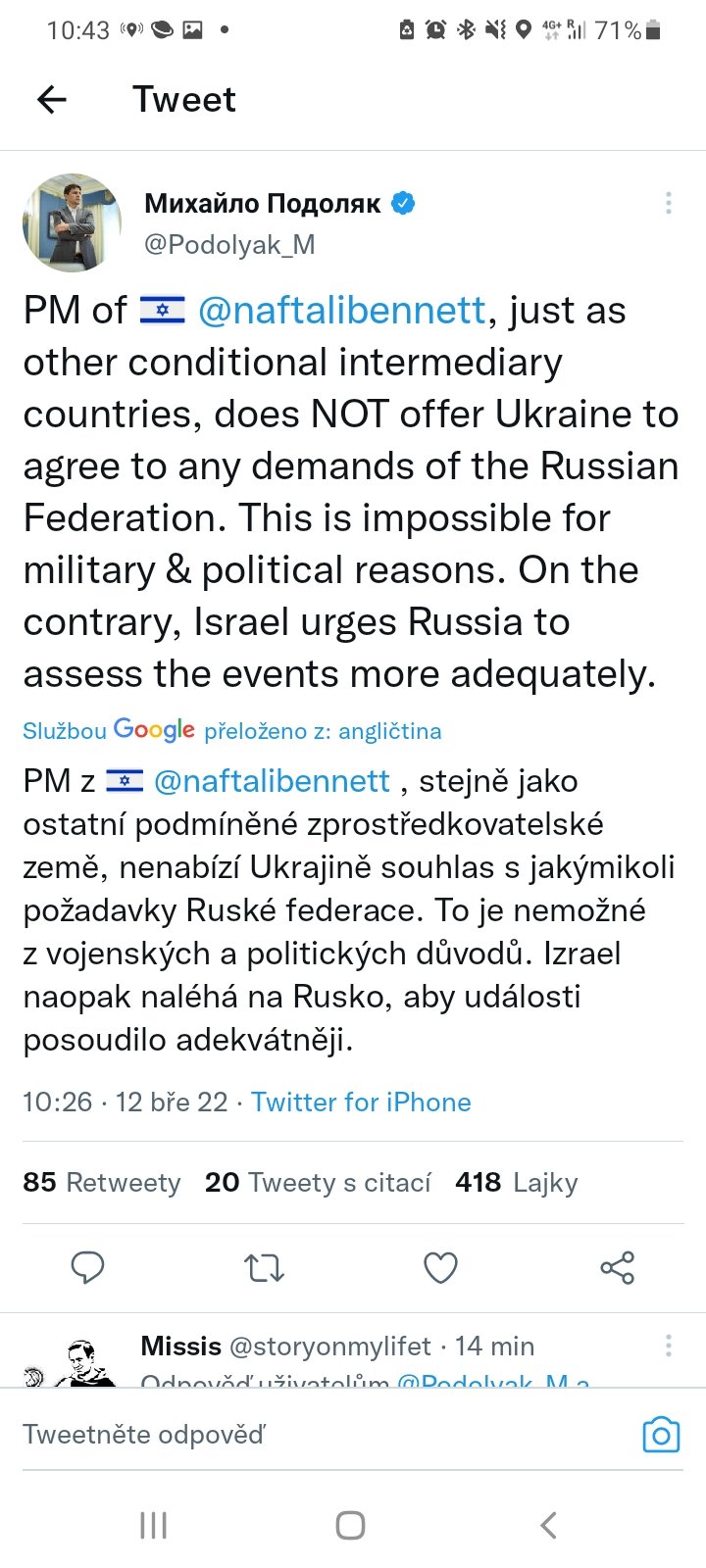View the 418 Lajky list
Image resolution: width=706 pixels, height=1568 pixels.
pos(516,1183)
